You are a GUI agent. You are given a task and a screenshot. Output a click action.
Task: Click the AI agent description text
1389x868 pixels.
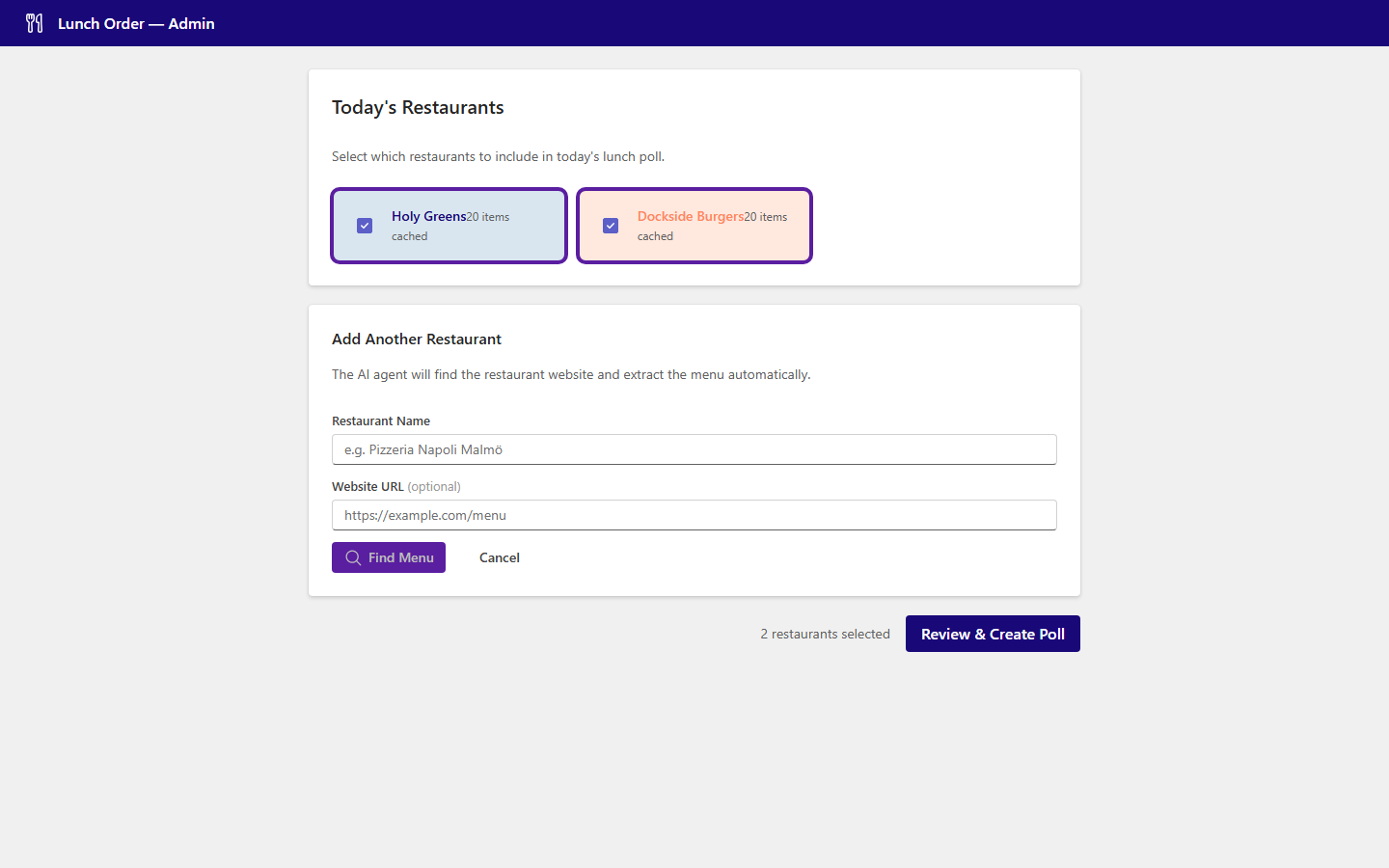point(571,374)
